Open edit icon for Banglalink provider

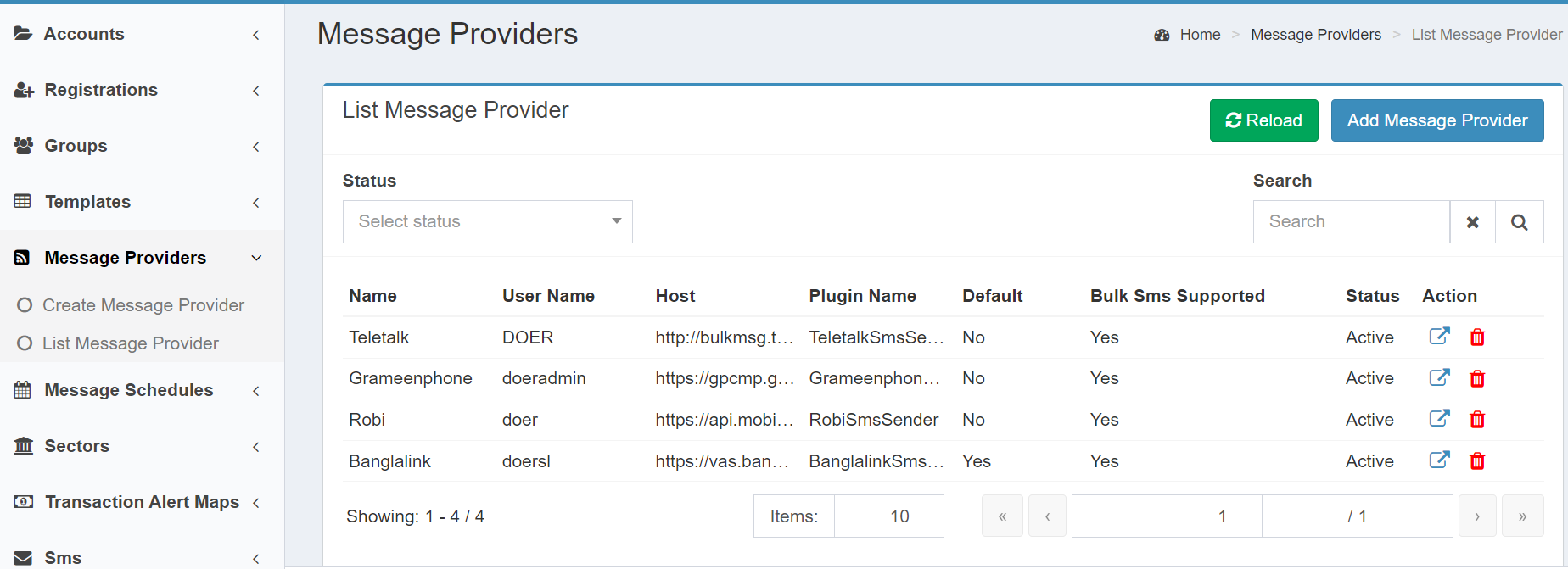point(1439,460)
